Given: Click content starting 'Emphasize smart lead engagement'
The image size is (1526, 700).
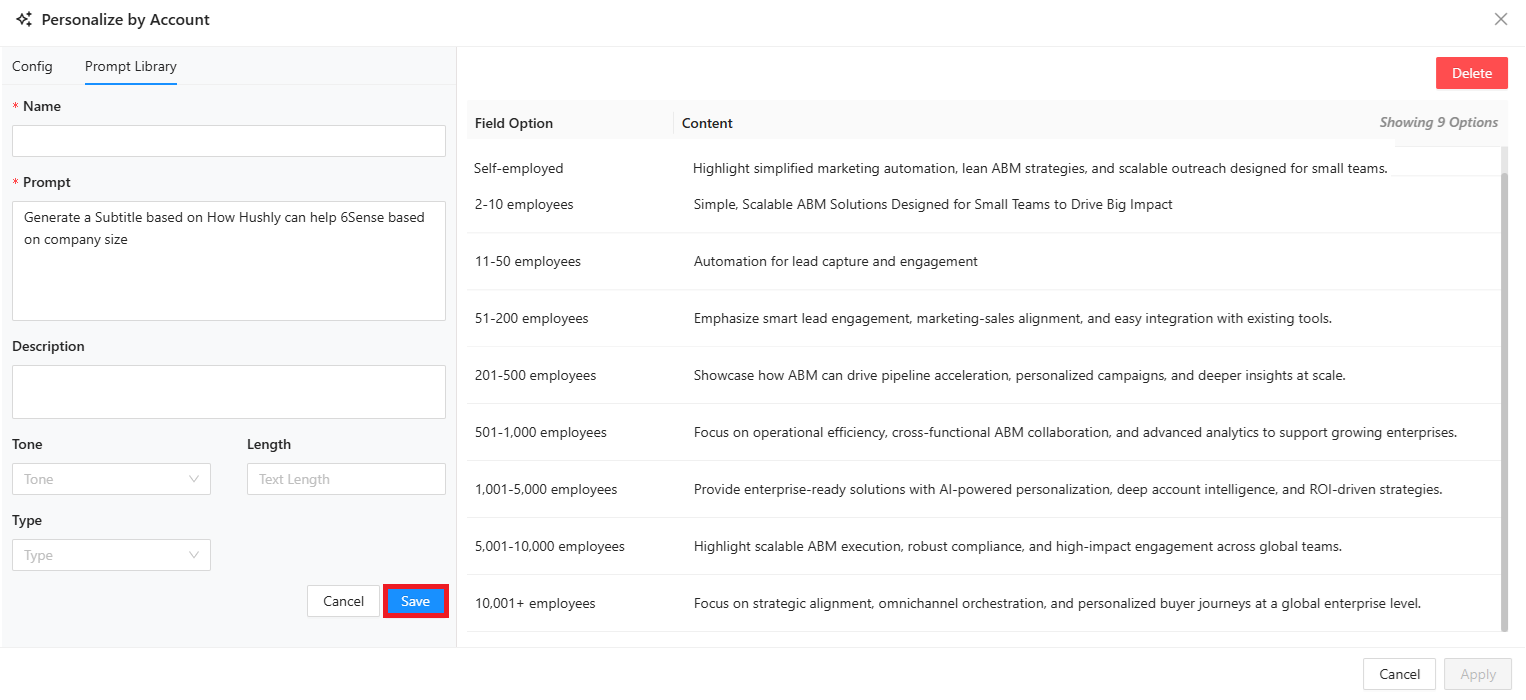Looking at the screenshot, I should (1013, 318).
